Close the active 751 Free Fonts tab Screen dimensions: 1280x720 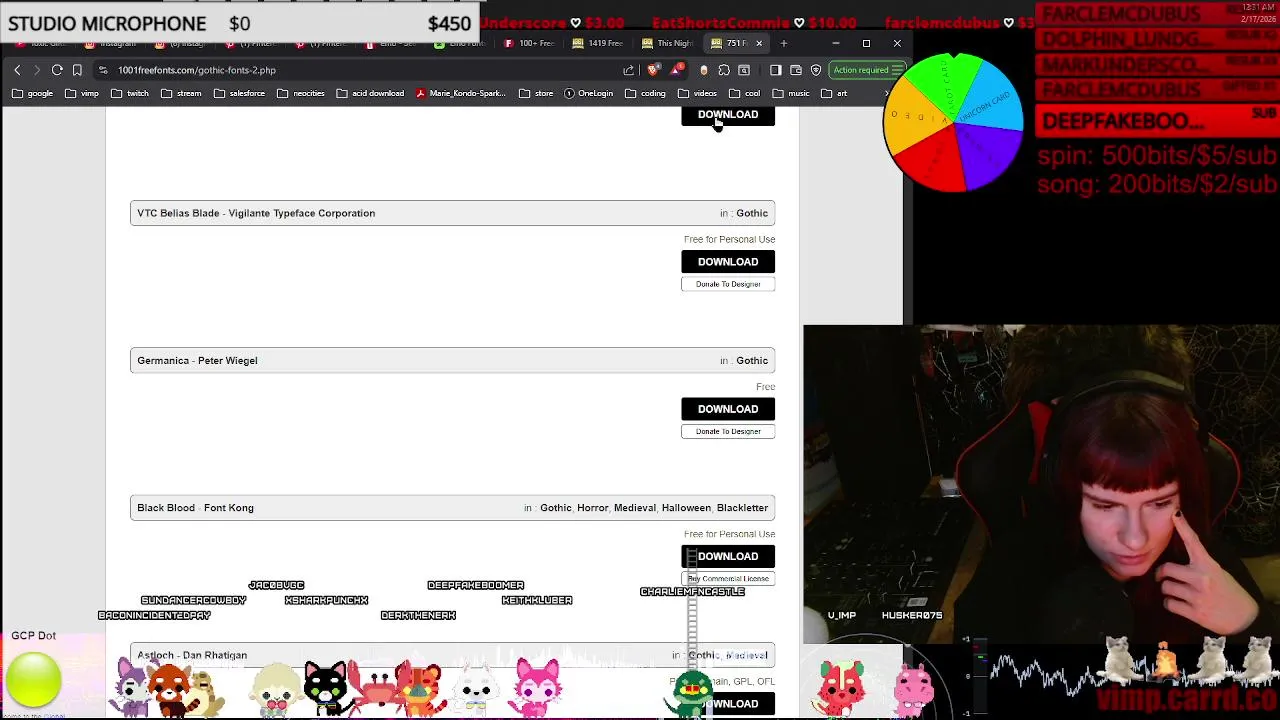point(759,43)
